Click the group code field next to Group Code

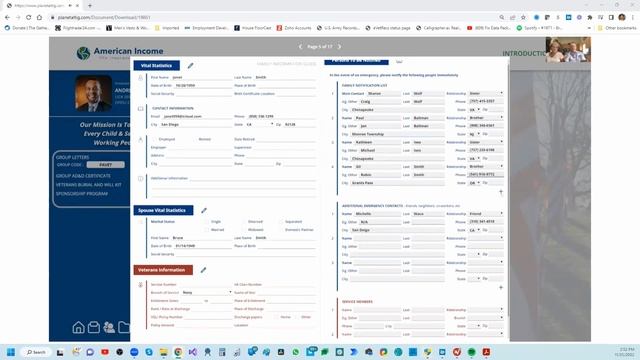click(106, 164)
